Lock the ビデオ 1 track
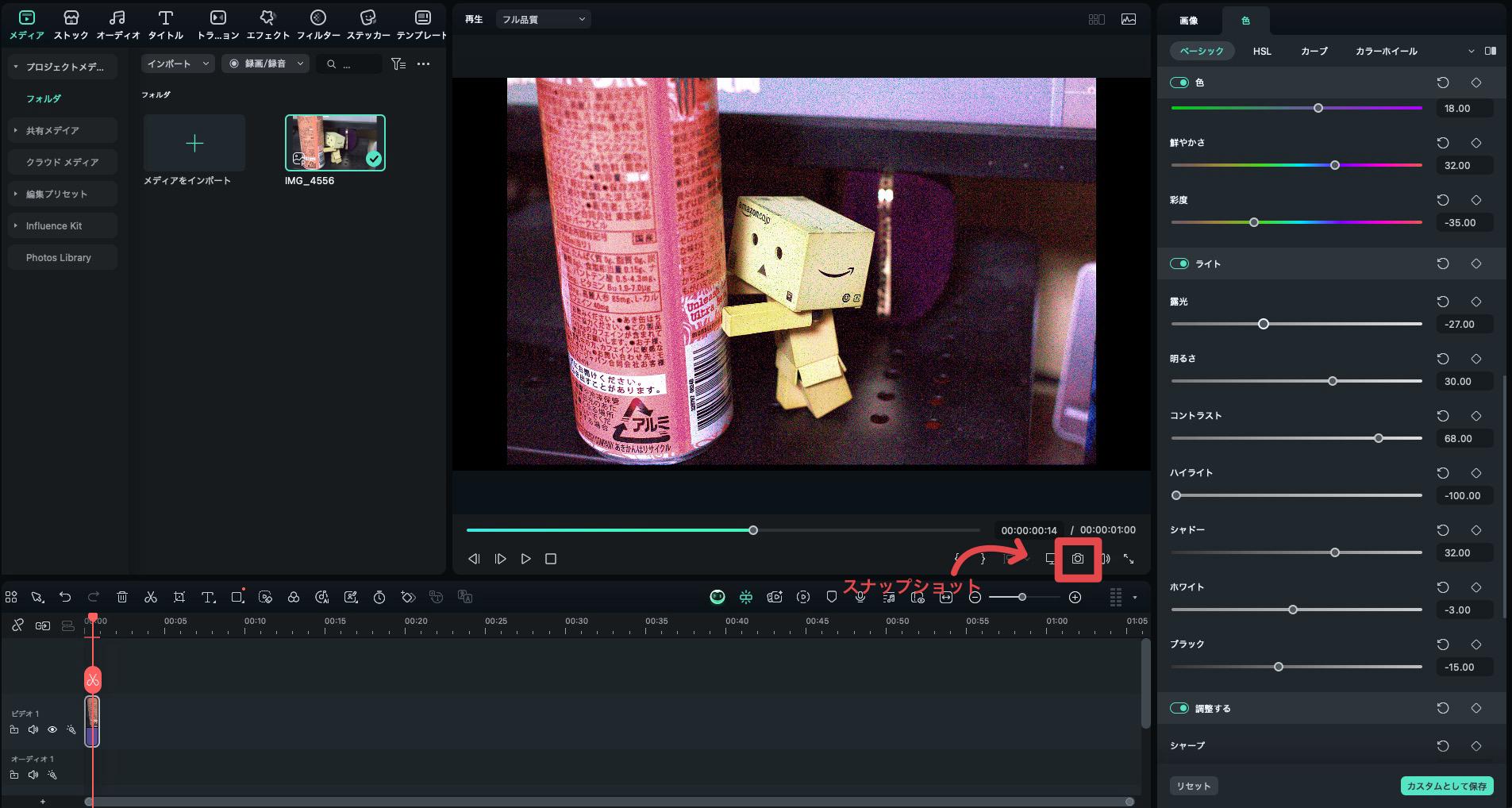The height and width of the screenshot is (808, 1512). click(x=14, y=729)
